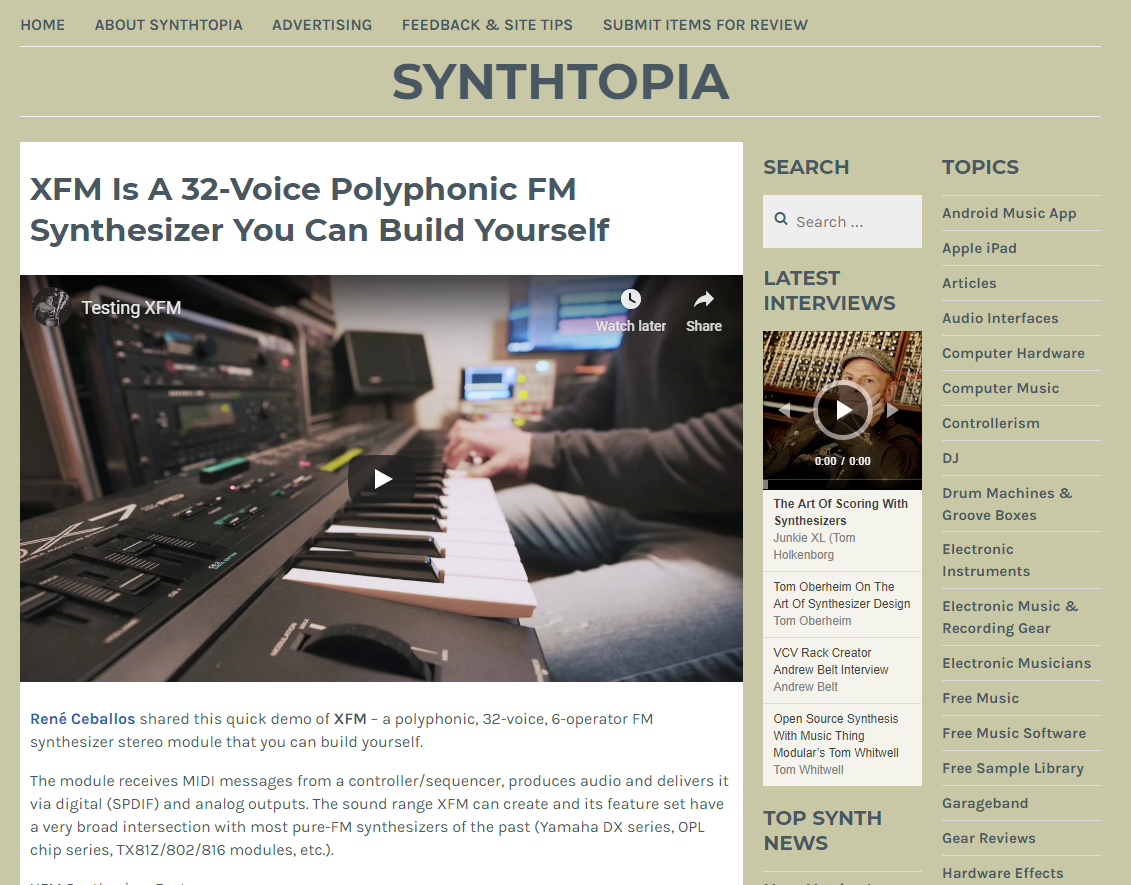Open Drum Machines & Groove Boxes topic
This screenshot has width=1131, height=885.
pyautogui.click(x=1007, y=504)
